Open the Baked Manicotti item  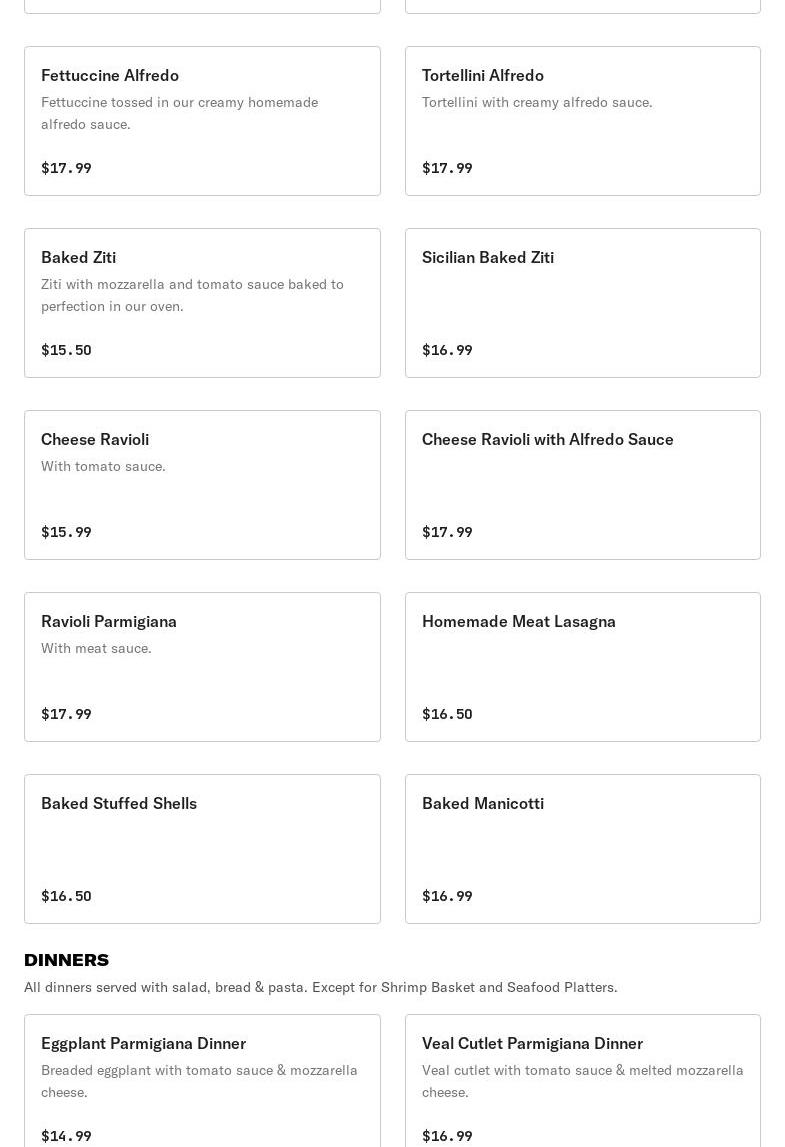582,849
